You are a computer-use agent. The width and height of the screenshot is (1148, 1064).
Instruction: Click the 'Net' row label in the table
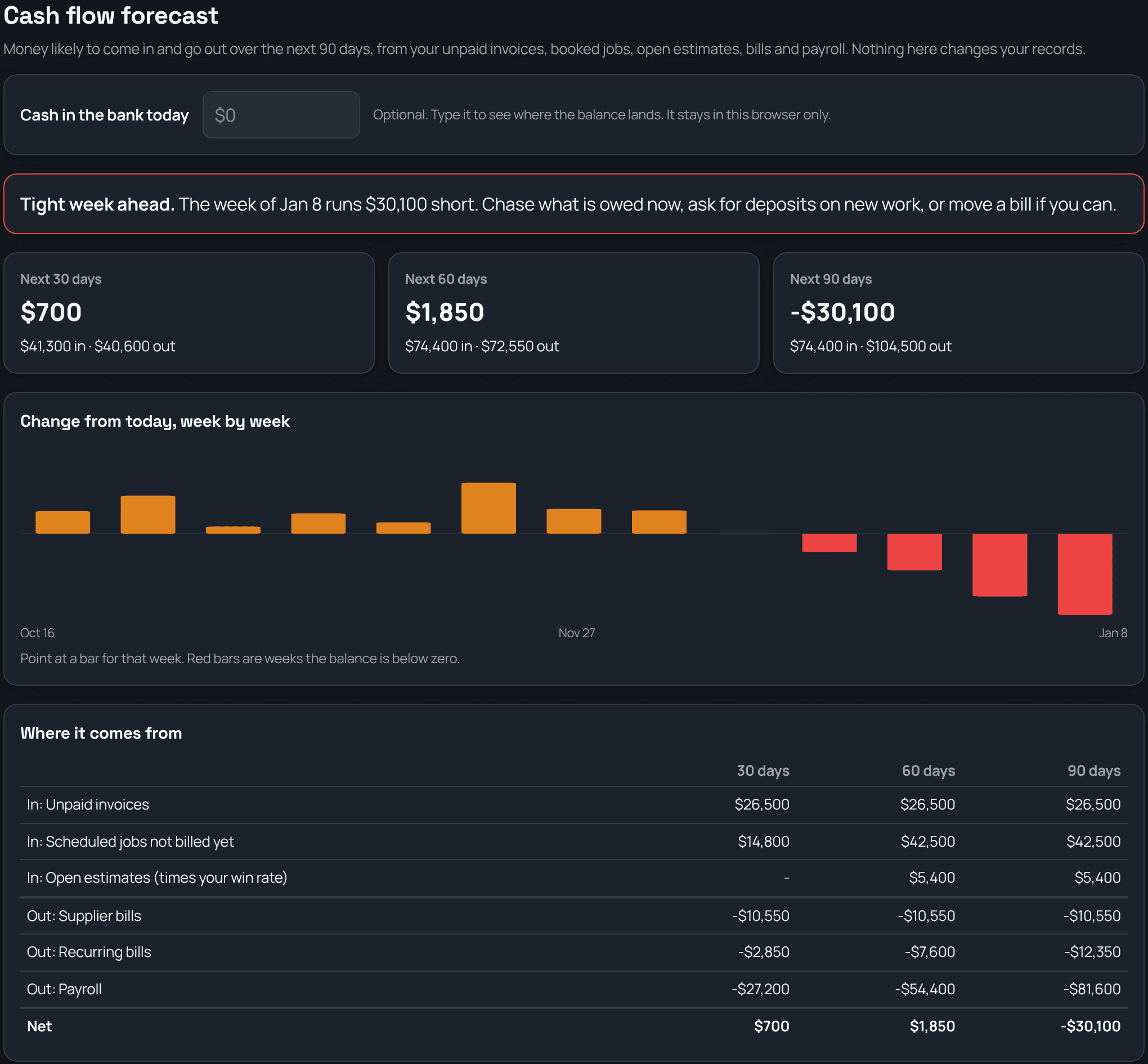point(40,1026)
